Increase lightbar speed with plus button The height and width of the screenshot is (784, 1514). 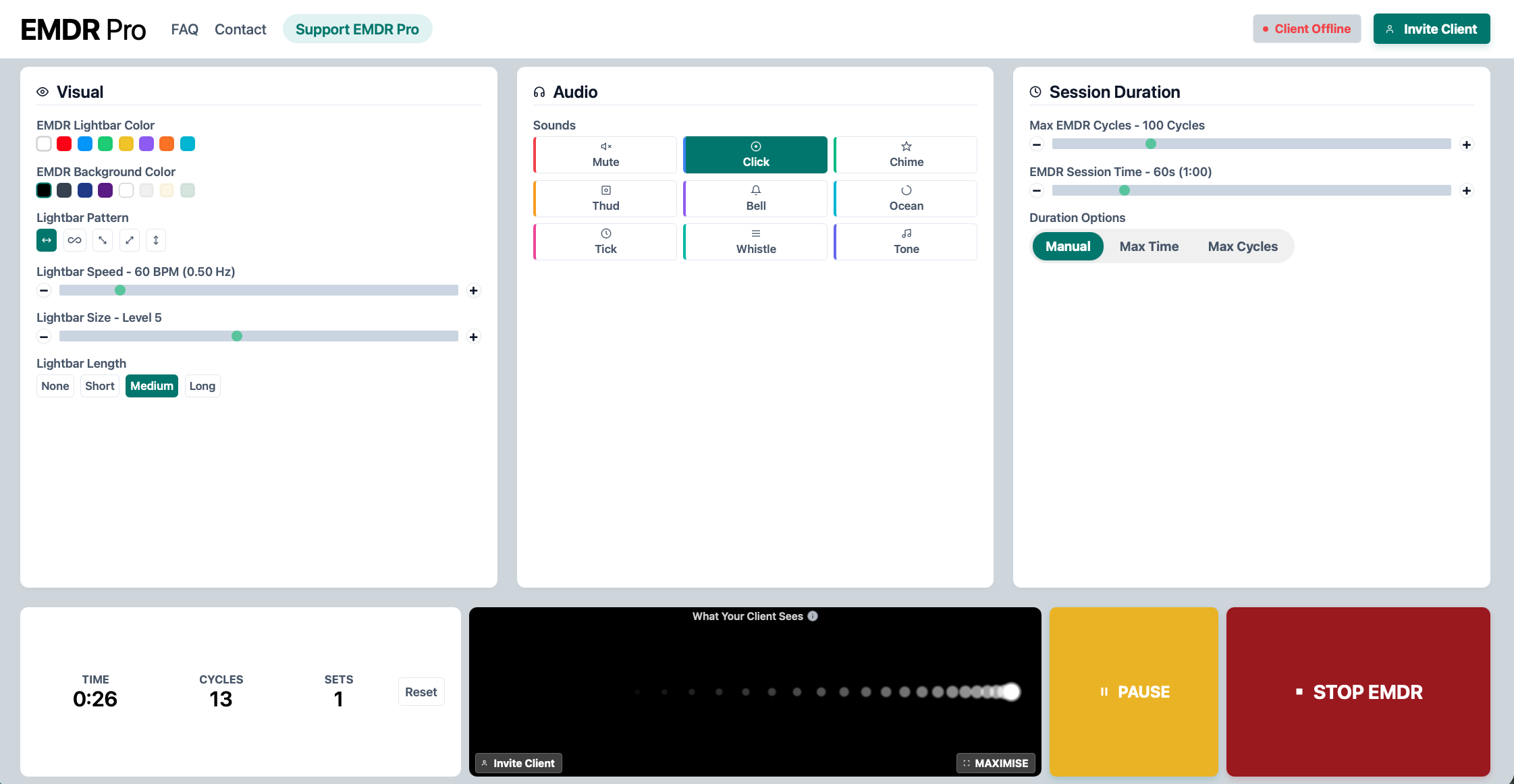point(474,291)
